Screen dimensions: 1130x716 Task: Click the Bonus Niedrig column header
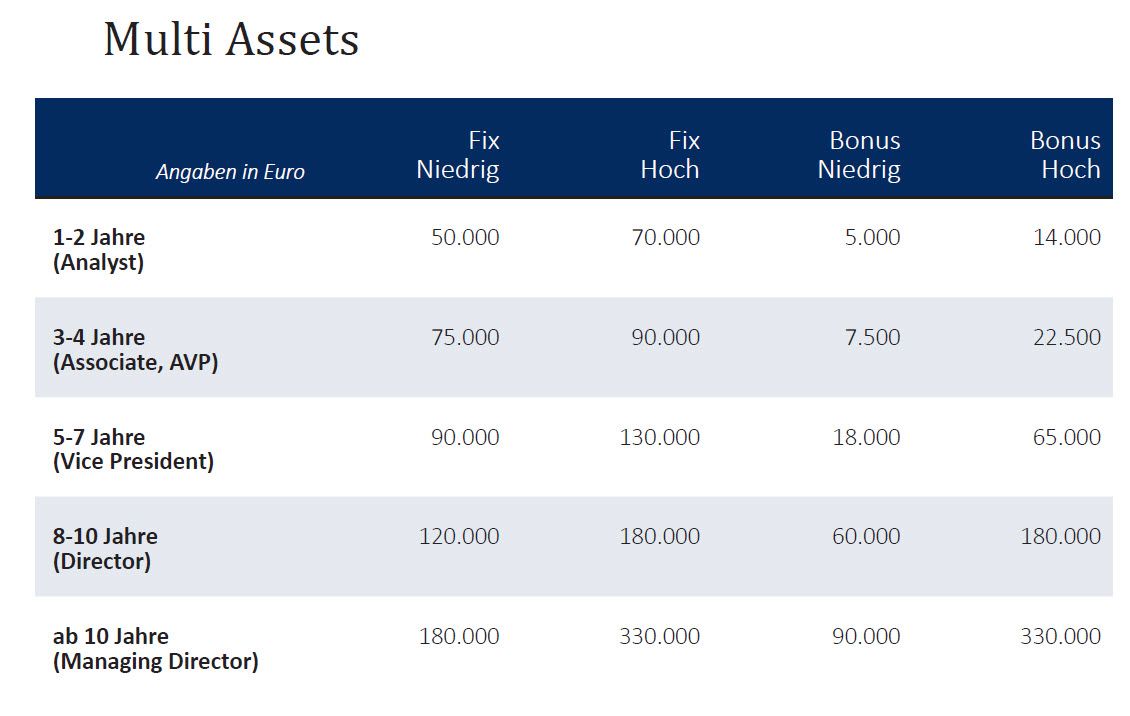(x=859, y=155)
